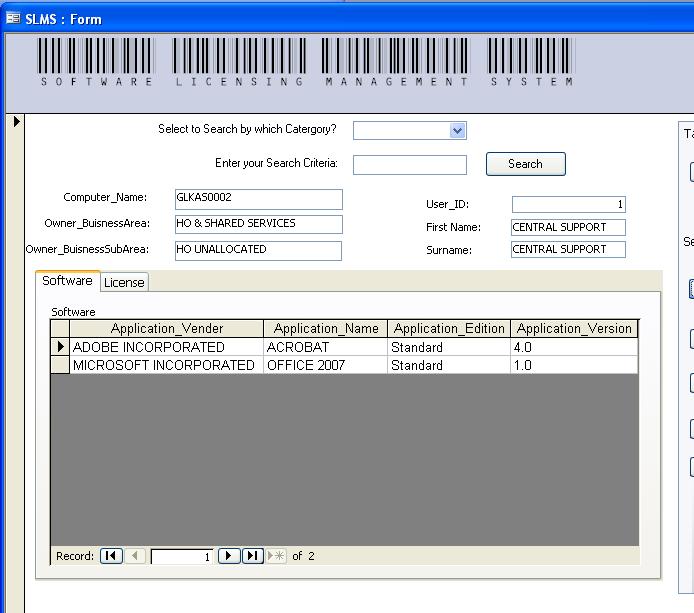Add new record with asterisk navigation button
Screen dimensions: 694x613
click(x=276, y=555)
